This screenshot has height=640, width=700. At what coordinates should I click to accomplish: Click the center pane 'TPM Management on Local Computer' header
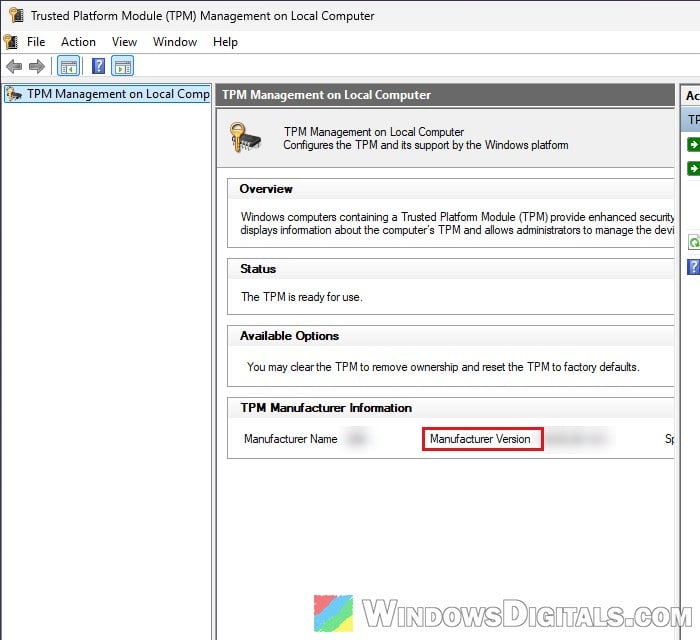coord(445,95)
